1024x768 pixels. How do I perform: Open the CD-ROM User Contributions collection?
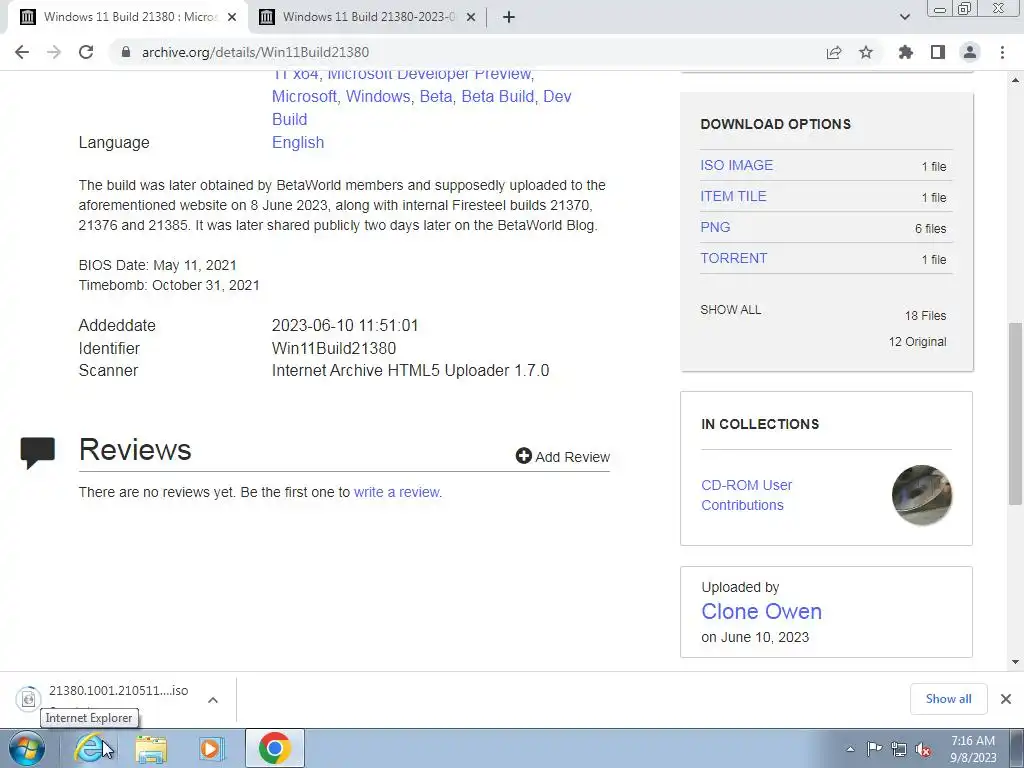point(746,495)
